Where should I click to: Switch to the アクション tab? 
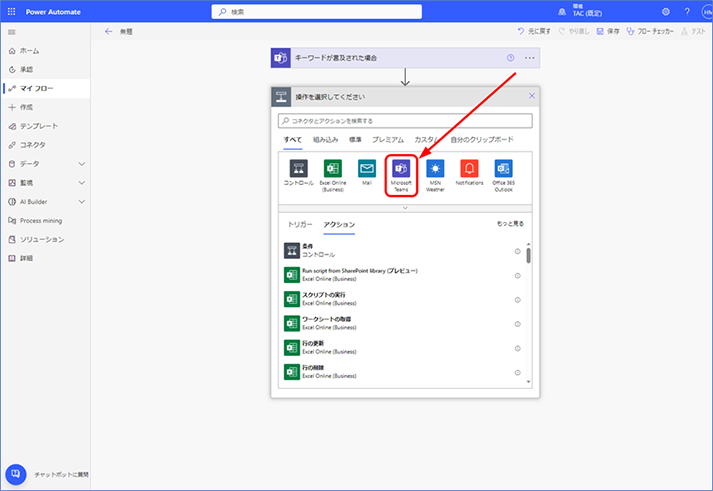click(339, 225)
